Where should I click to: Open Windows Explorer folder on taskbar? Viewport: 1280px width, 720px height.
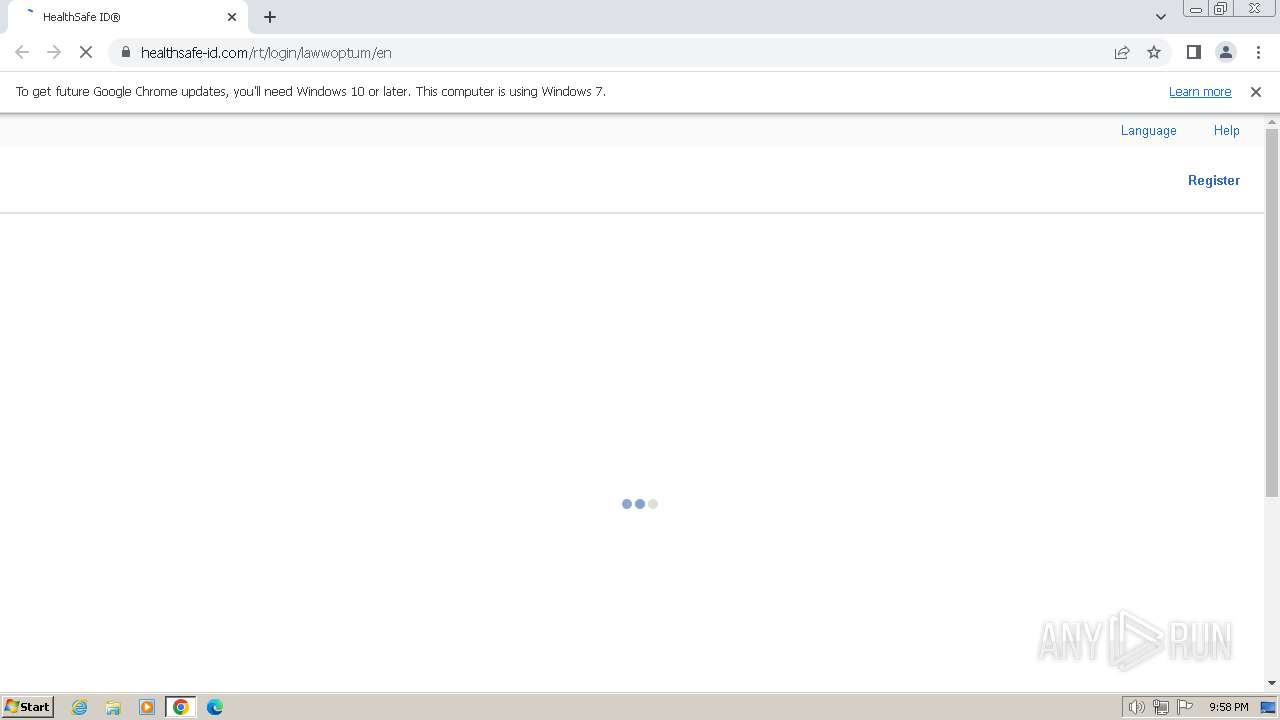pos(113,707)
